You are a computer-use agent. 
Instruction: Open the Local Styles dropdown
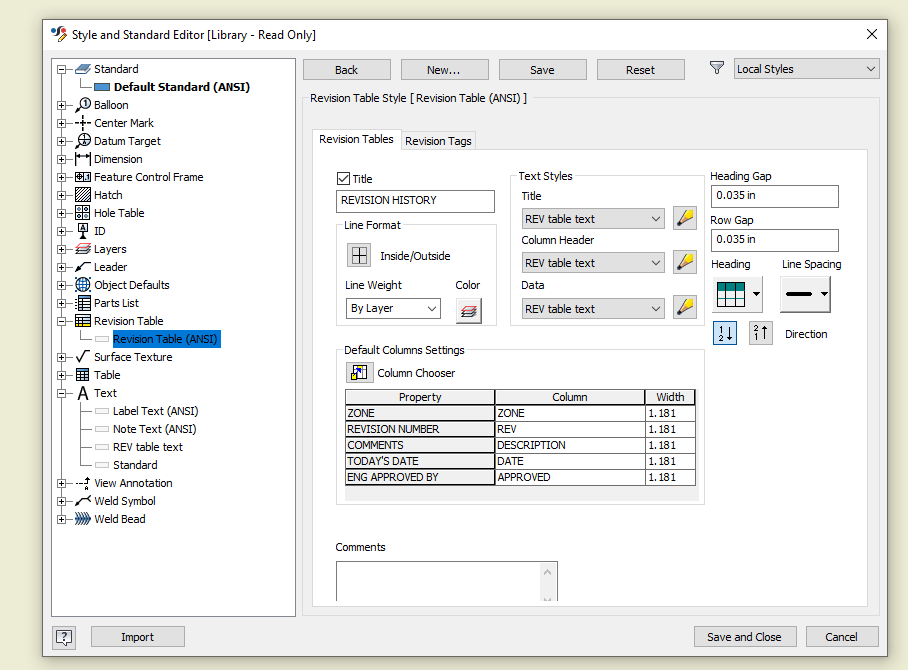coord(806,67)
